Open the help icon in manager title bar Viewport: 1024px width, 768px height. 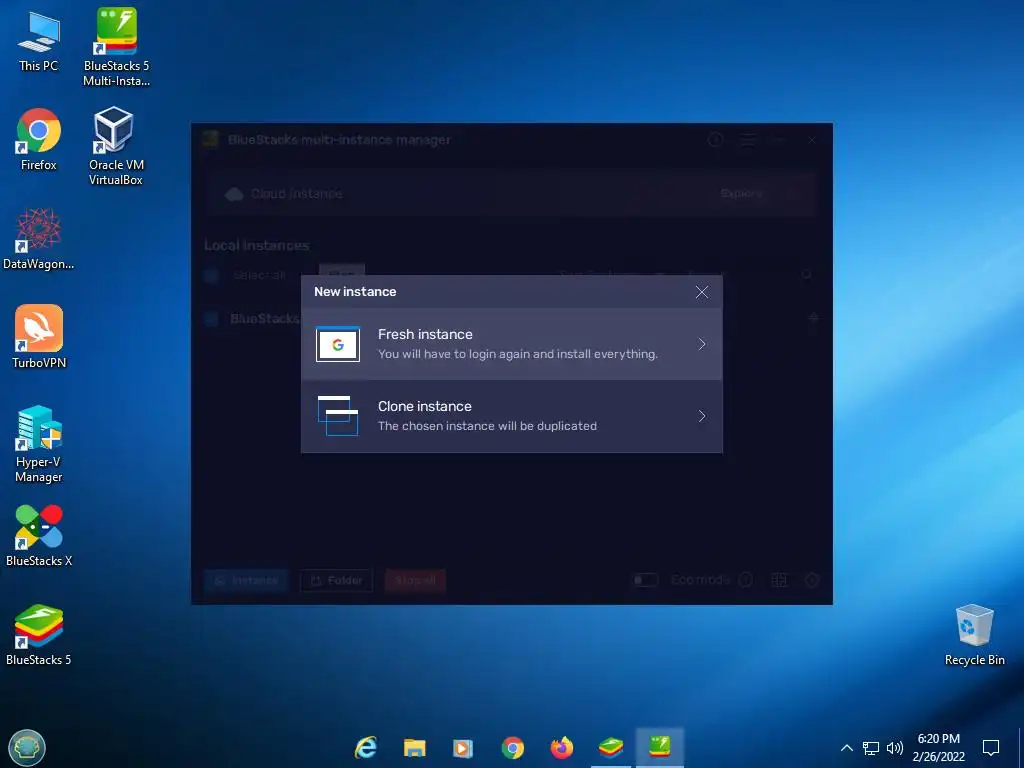tap(716, 140)
